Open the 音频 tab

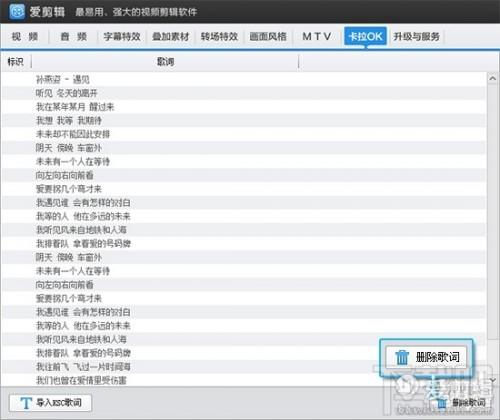pyautogui.click(x=74, y=36)
